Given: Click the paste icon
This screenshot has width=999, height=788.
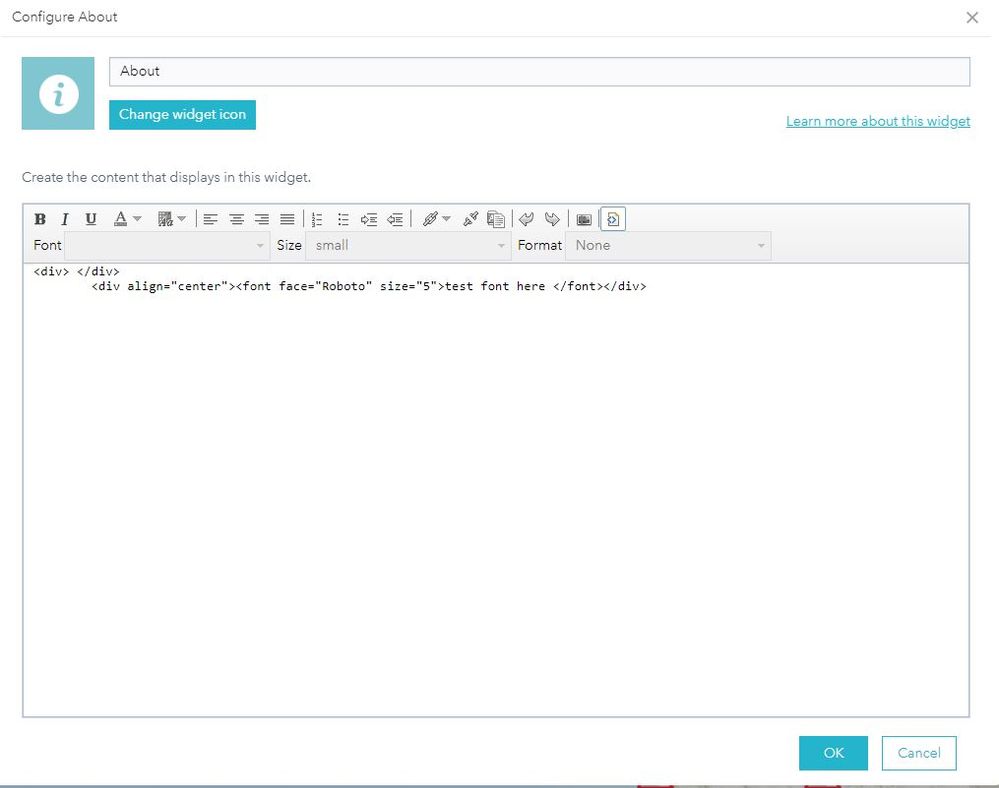Looking at the screenshot, I should (x=496, y=219).
